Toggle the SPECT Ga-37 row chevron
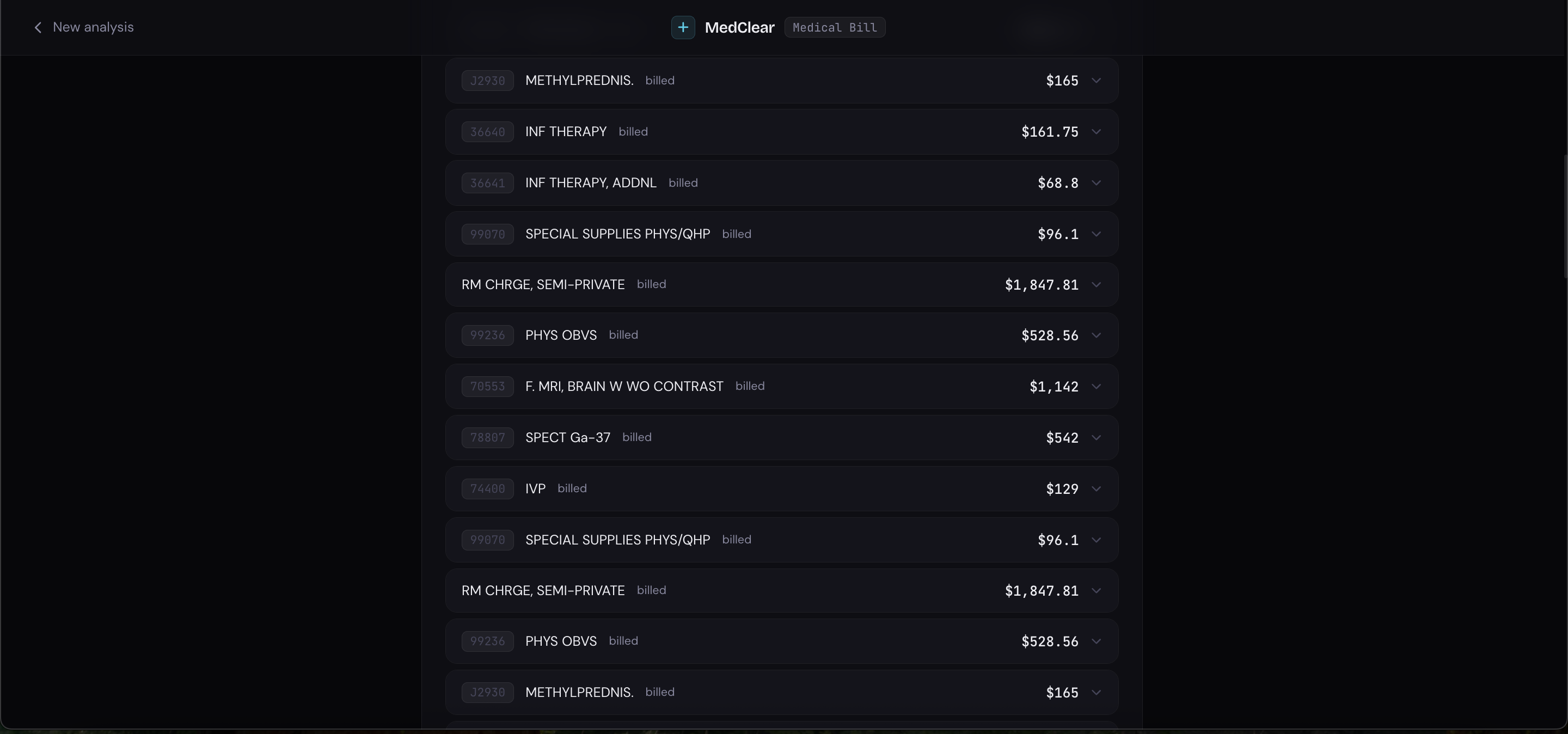Screen dimensions: 1568x734 [x=1095, y=438]
